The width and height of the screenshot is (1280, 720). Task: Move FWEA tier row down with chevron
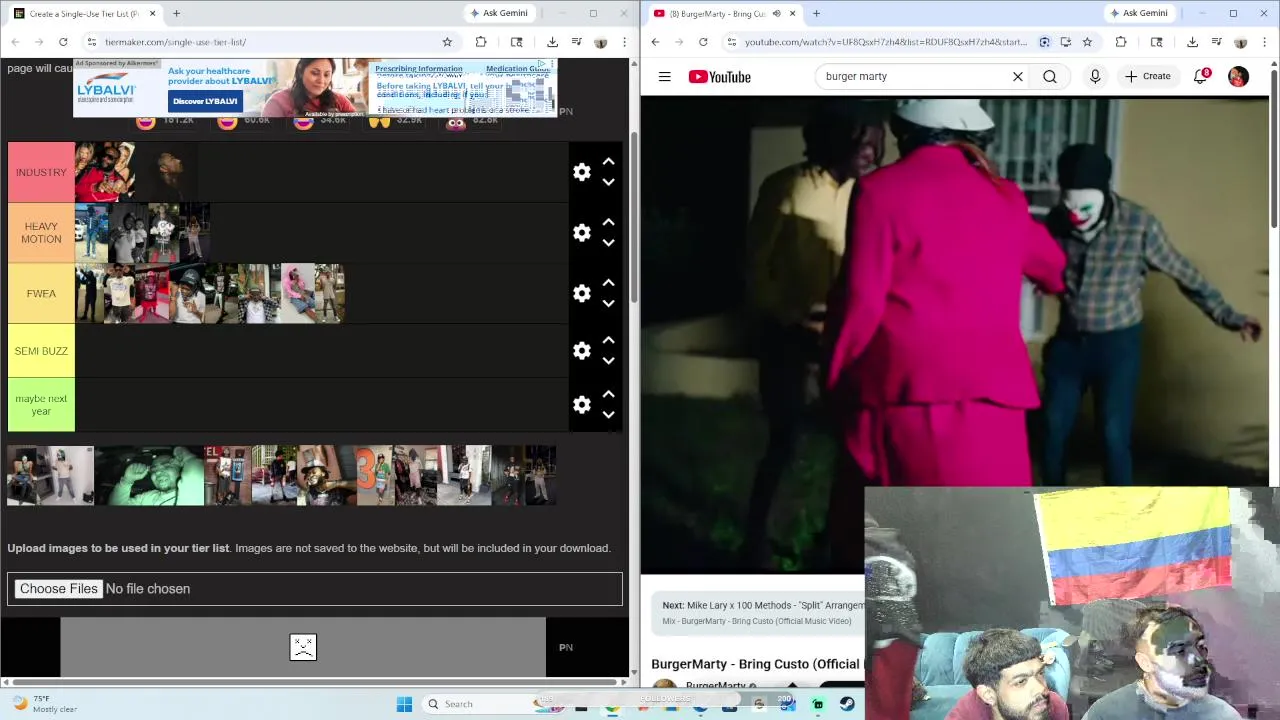tap(608, 303)
